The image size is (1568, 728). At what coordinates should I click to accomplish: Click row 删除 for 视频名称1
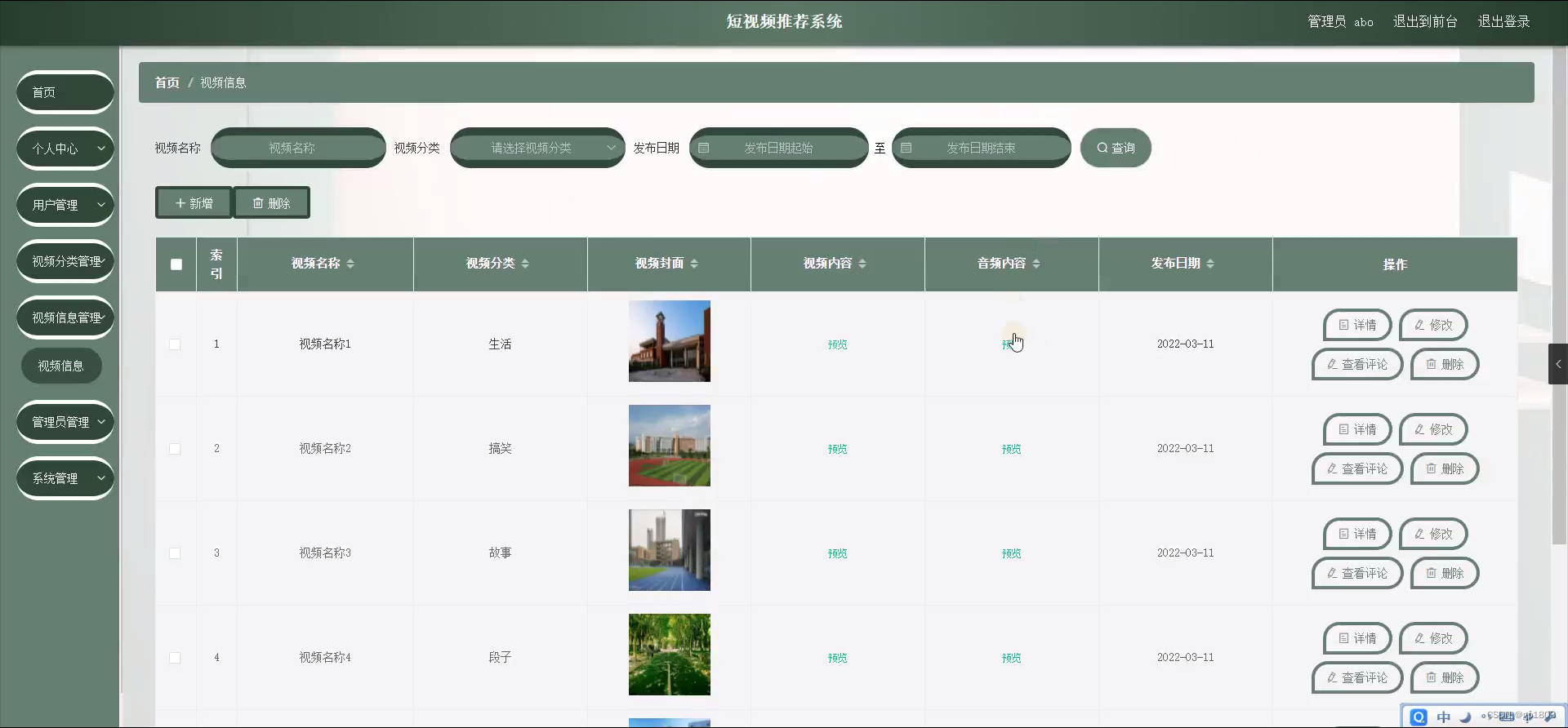(1445, 364)
